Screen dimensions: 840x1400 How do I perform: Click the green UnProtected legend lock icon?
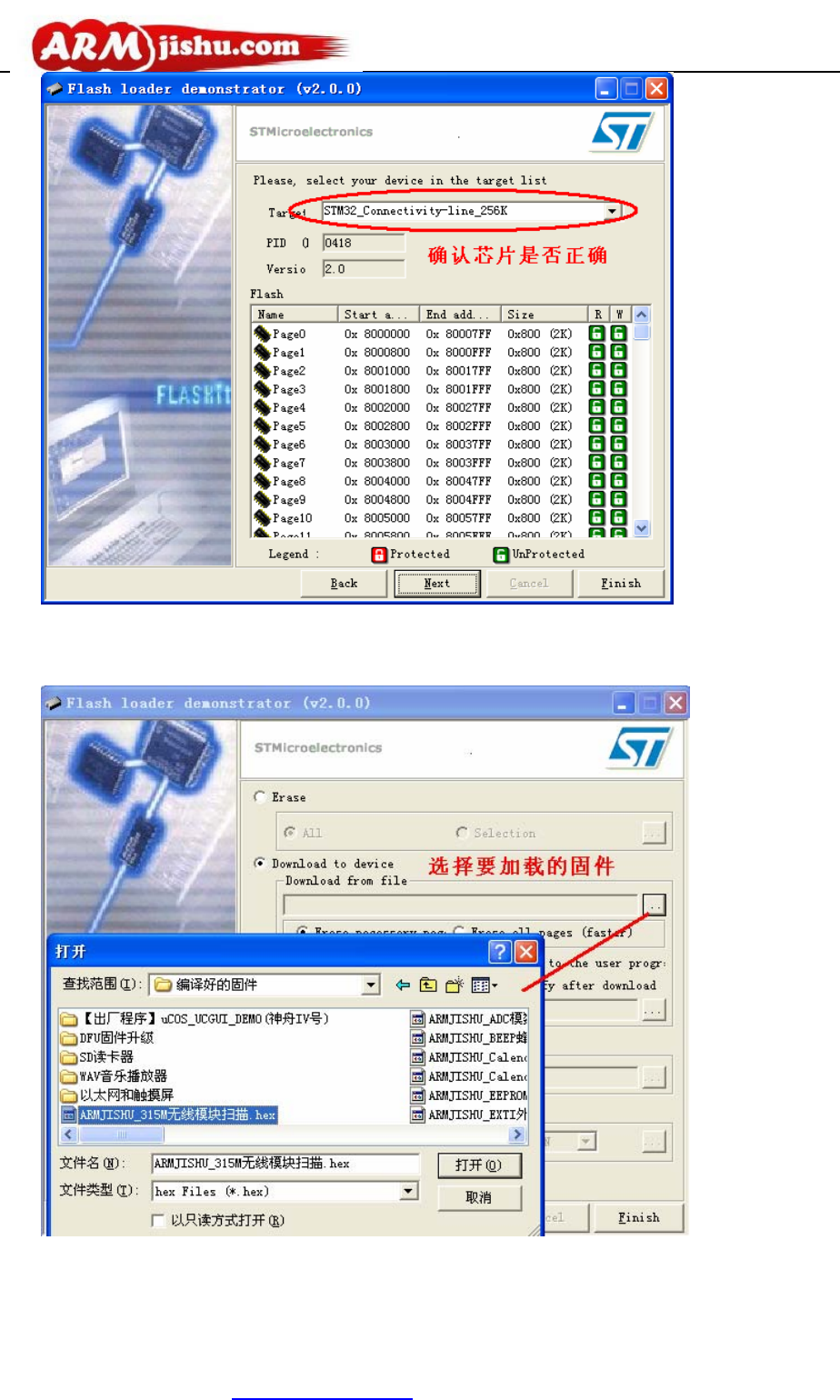click(x=501, y=555)
